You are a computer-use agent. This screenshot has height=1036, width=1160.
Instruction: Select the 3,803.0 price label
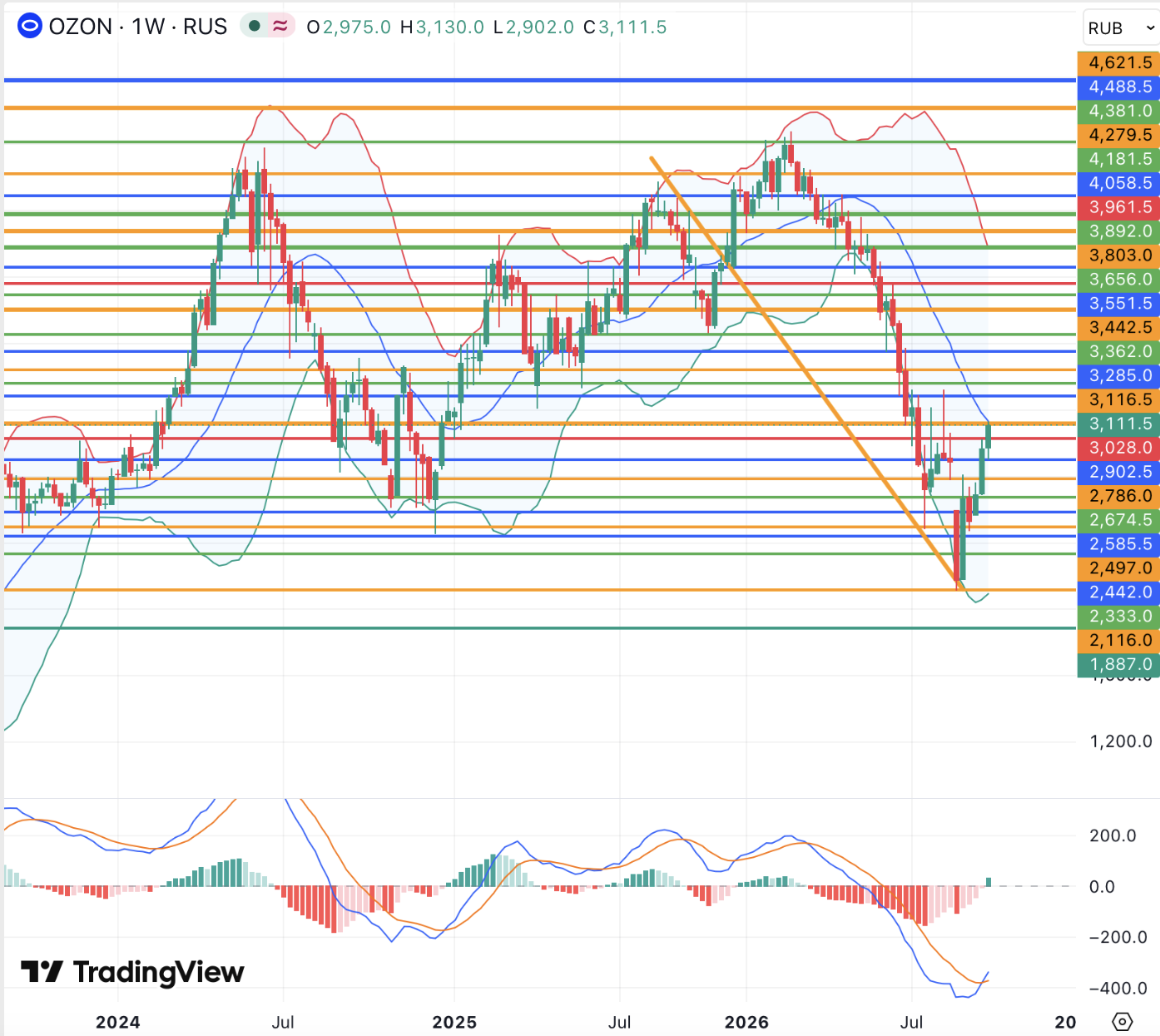[1118, 255]
